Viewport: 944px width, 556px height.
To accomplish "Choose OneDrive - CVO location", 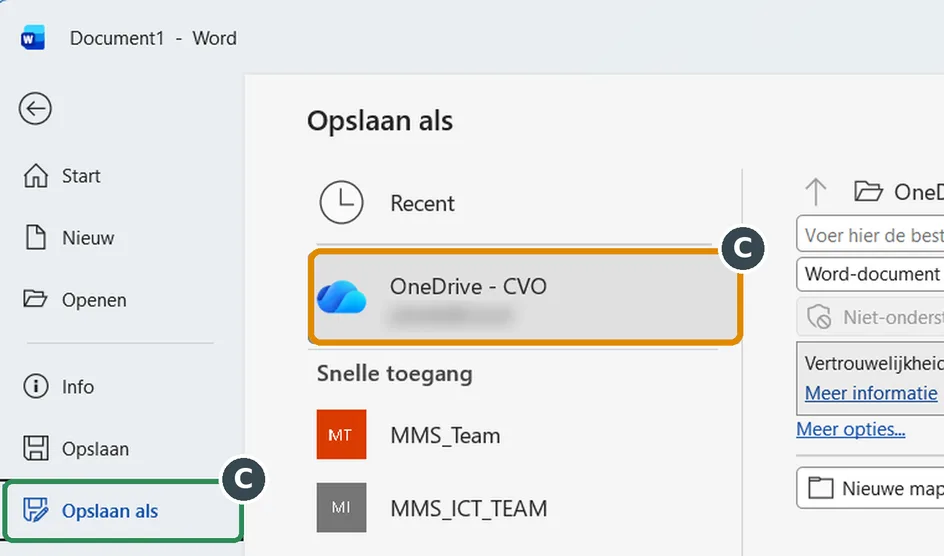I will [525, 297].
